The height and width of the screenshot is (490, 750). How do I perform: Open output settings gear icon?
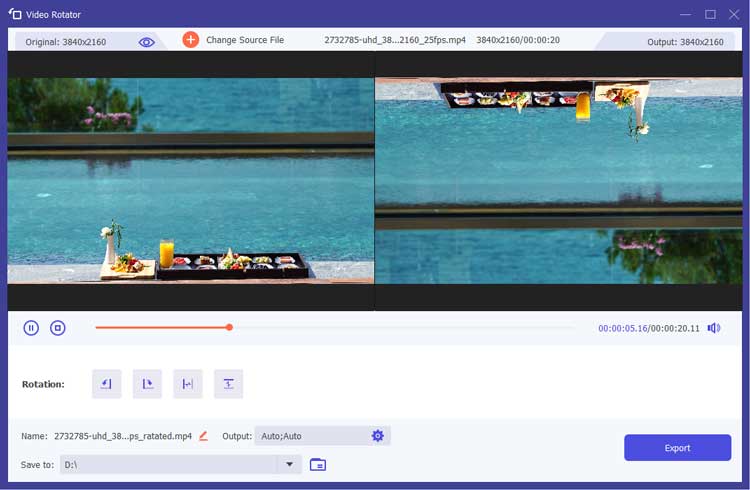pyautogui.click(x=378, y=435)
